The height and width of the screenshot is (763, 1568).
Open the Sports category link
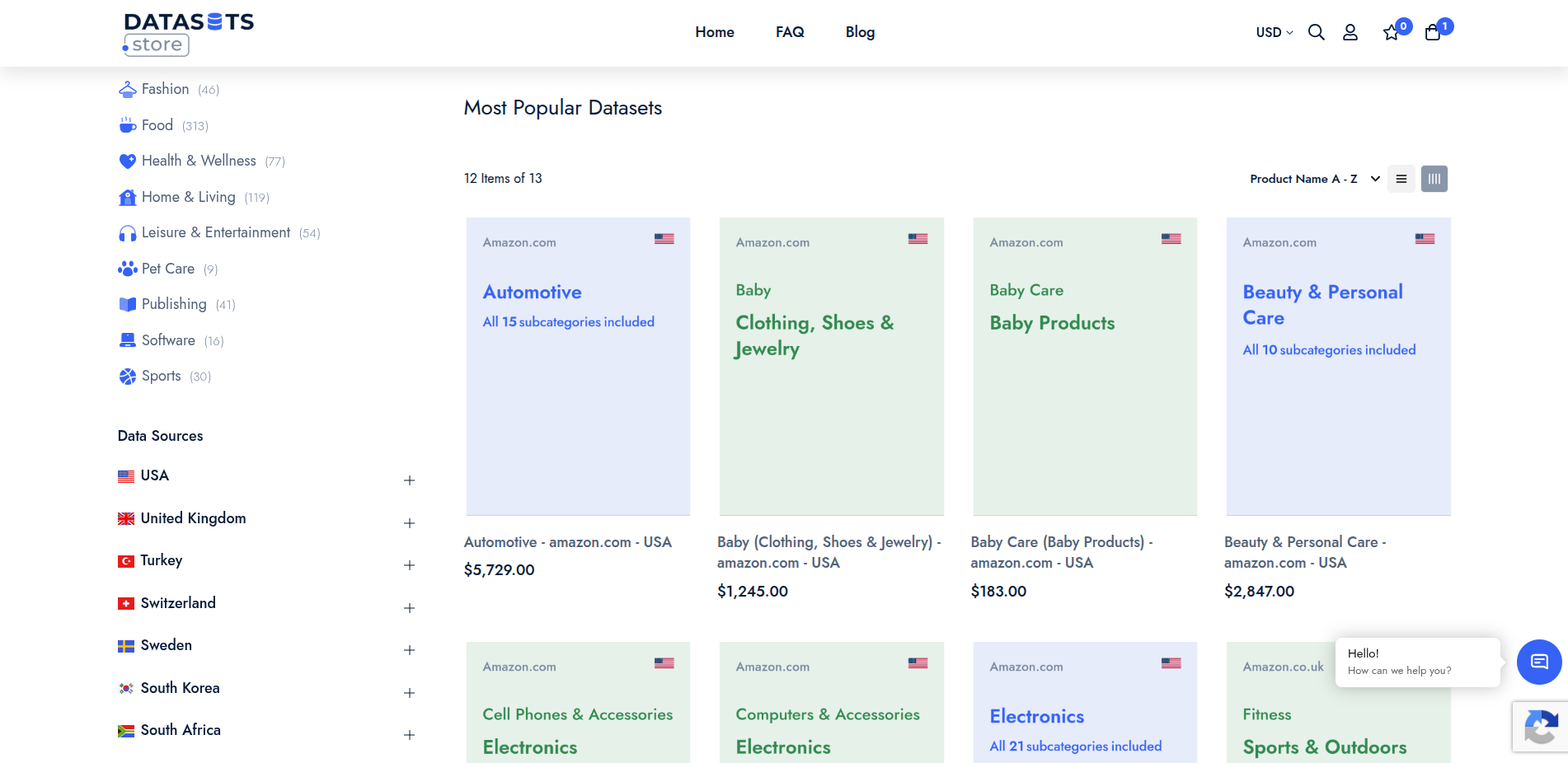[x=161, y=376]
